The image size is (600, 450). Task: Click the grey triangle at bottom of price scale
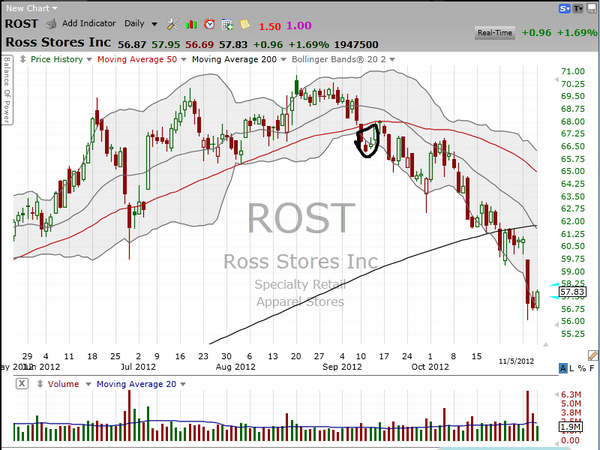click(557, 324)
